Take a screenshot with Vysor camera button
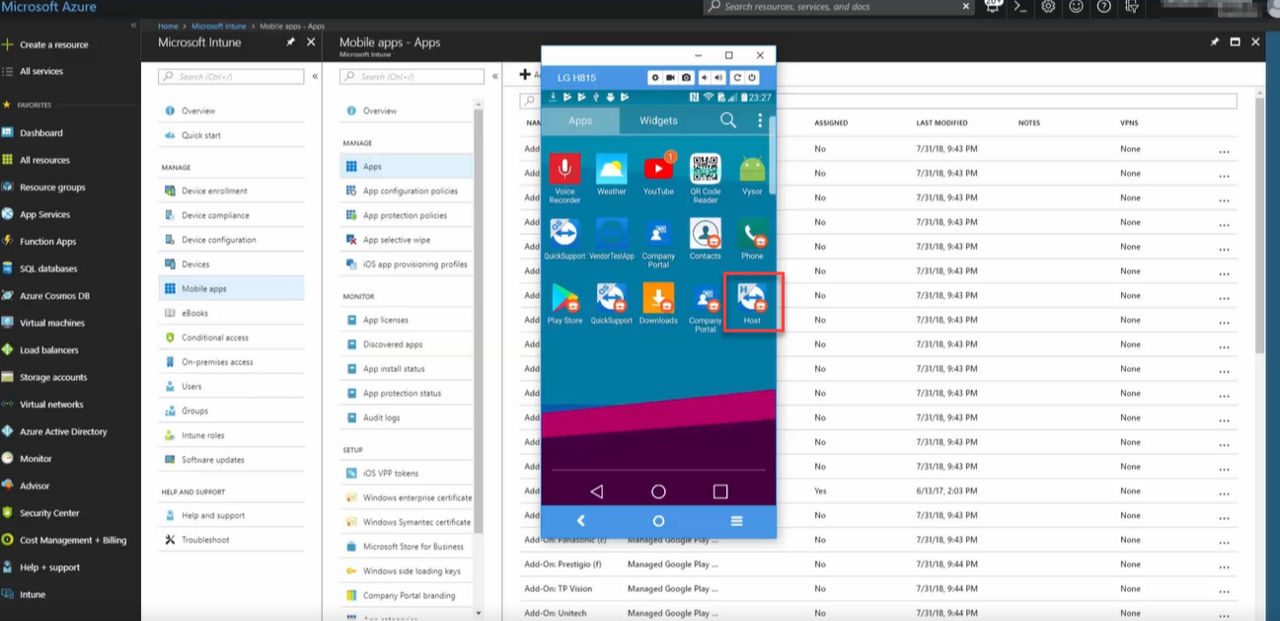 (x=686, y=78)
